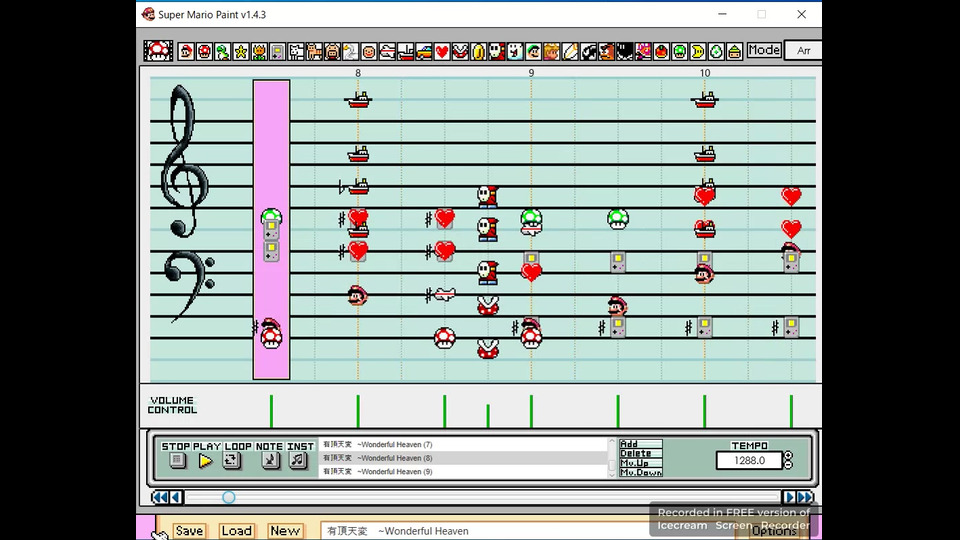
Task: Select the Spiny instrument icon
Action: coord(643,51)
